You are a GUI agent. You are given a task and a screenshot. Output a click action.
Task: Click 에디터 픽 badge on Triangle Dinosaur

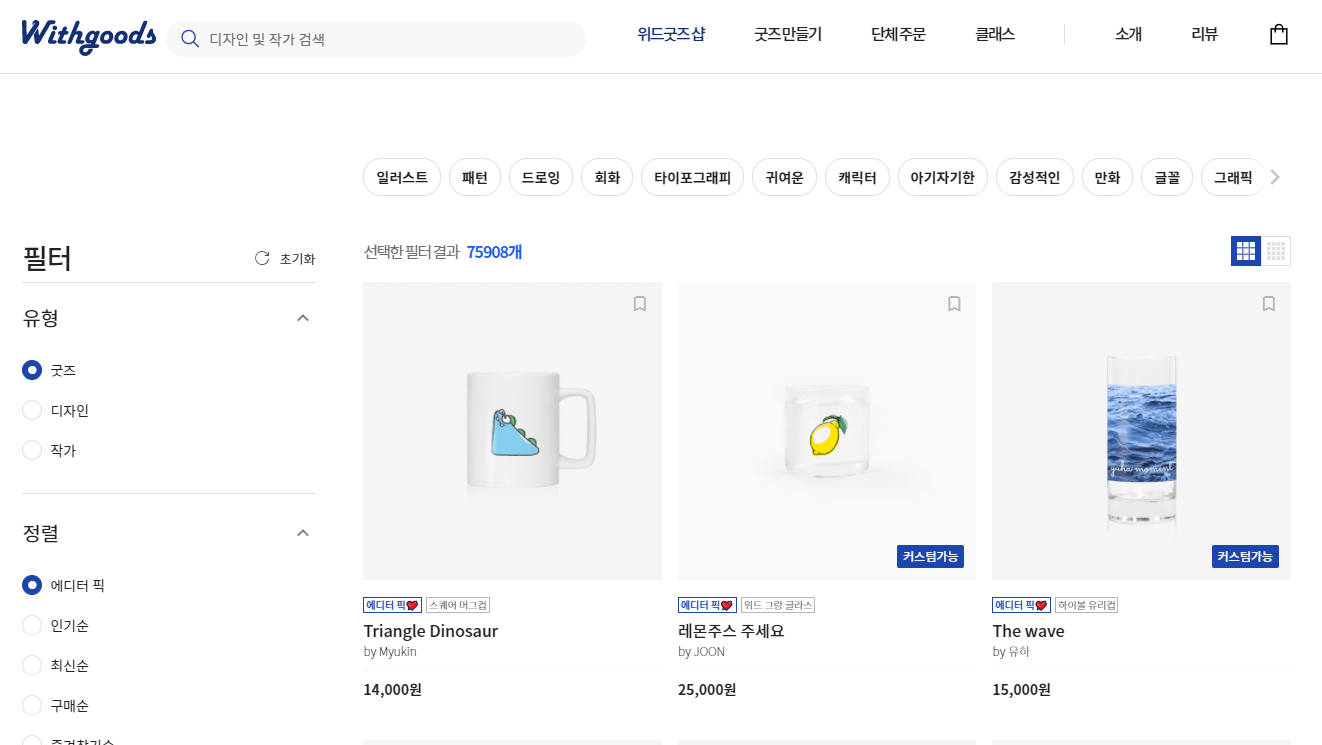(x=392, y=605)
